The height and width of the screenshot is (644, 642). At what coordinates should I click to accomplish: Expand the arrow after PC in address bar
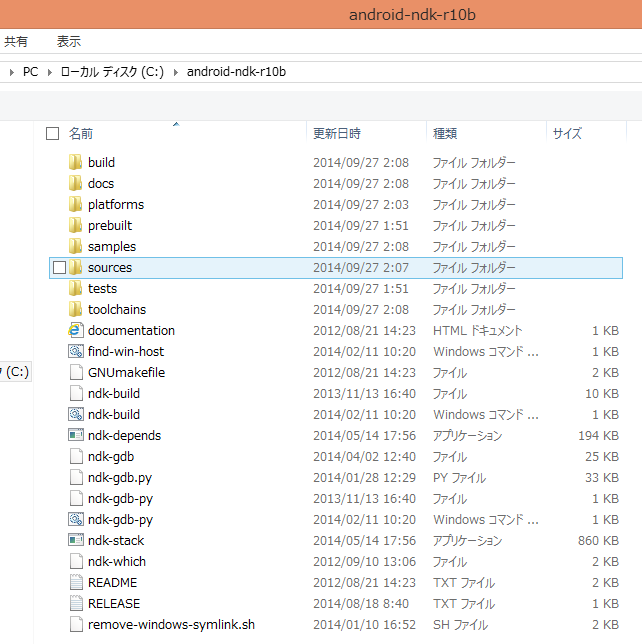[50, 72]
